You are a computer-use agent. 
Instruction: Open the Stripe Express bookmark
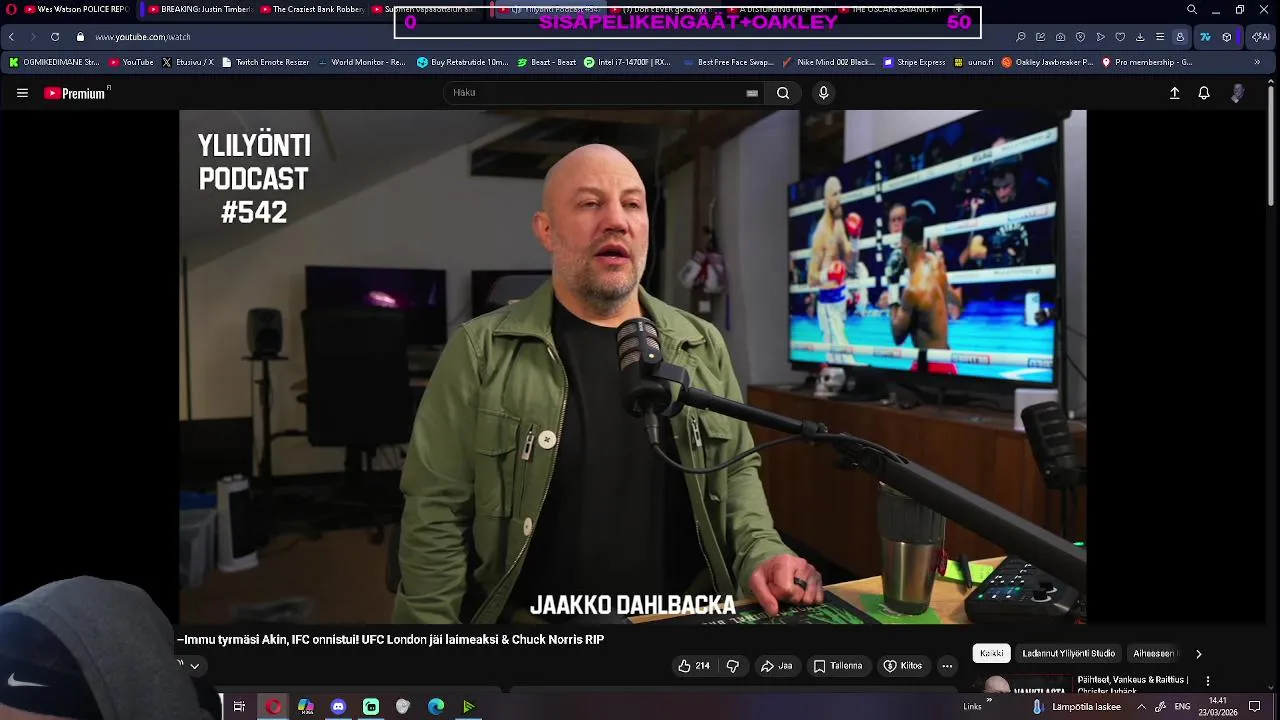point(914,62)
